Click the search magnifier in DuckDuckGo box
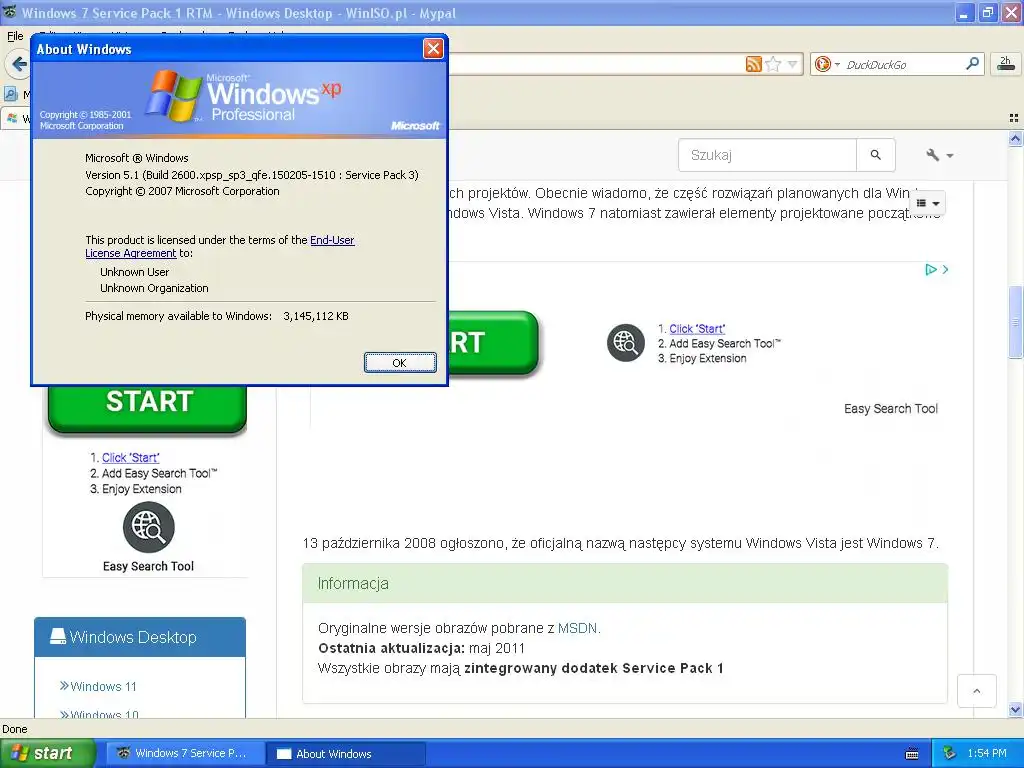 click(x=972, y=63)
